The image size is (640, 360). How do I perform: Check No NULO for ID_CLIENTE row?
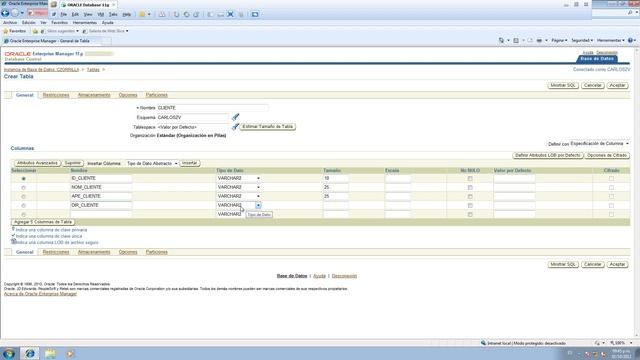tap(470, 178)
